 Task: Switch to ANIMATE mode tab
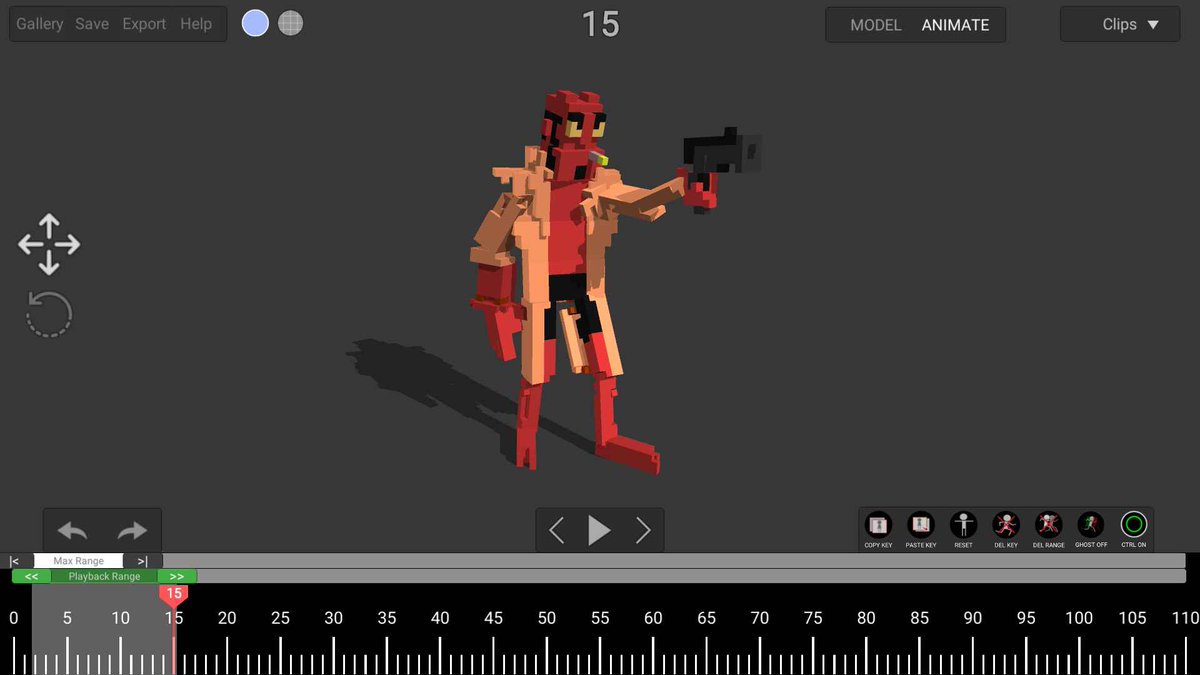pos(955,25)
